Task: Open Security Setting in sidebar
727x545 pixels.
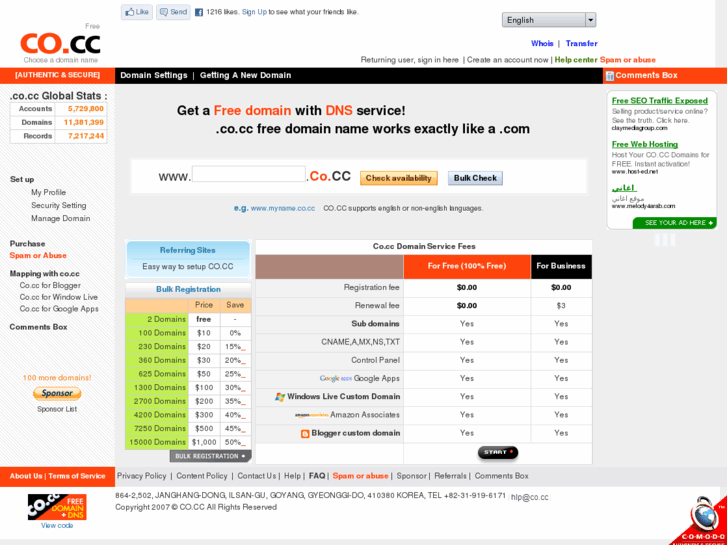Action: pyautogui.click(x=58, y=205)
